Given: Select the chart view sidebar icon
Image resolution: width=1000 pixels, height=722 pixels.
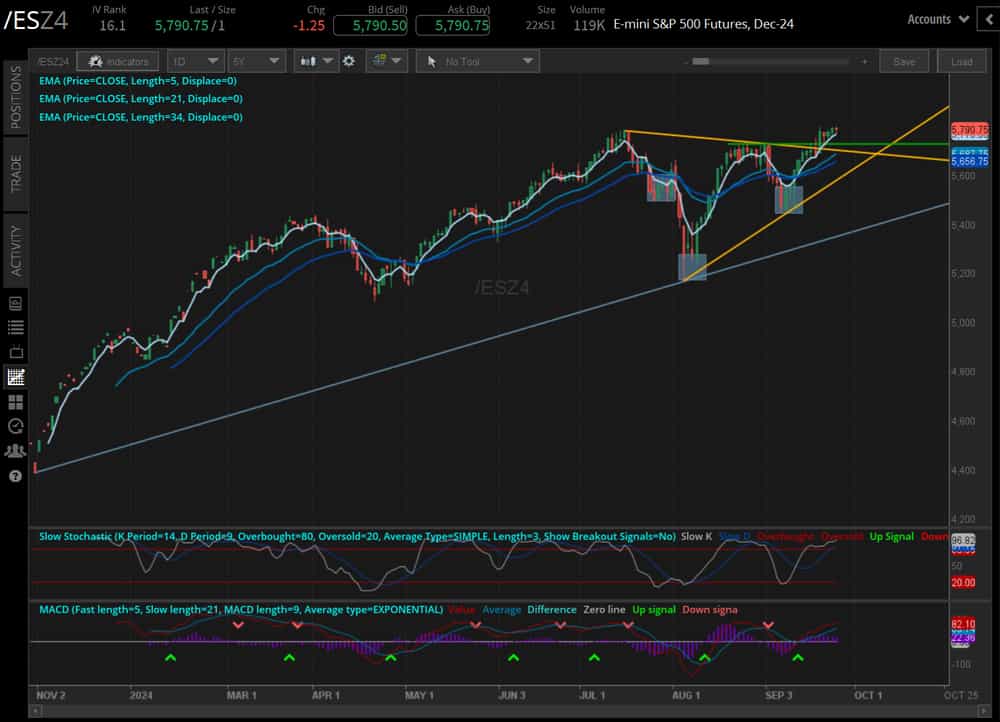Looking at the screenshot, I should (x=15, y=377).
